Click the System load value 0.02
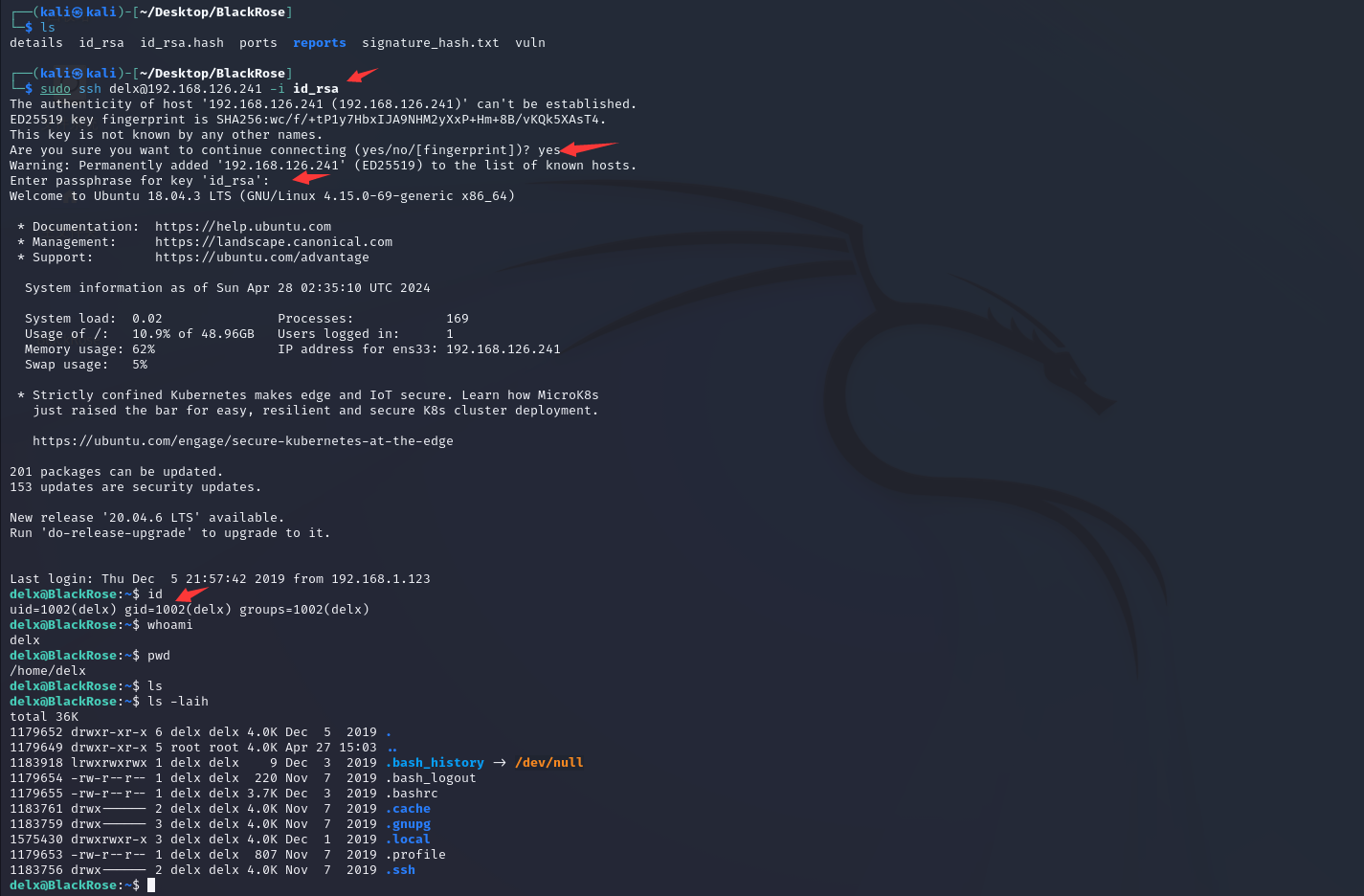The height and width of the screenshot is (896, 1364). tap(147, 319)
